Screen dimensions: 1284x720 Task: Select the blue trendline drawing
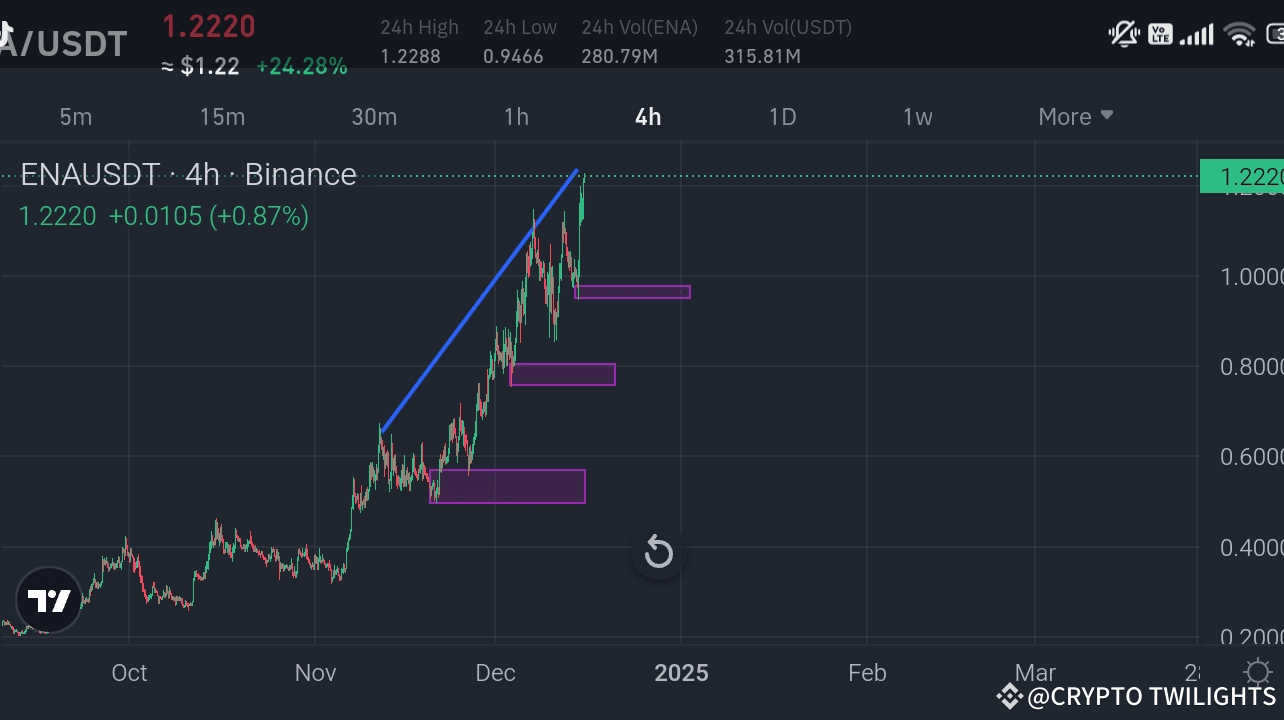coord(480,300)
